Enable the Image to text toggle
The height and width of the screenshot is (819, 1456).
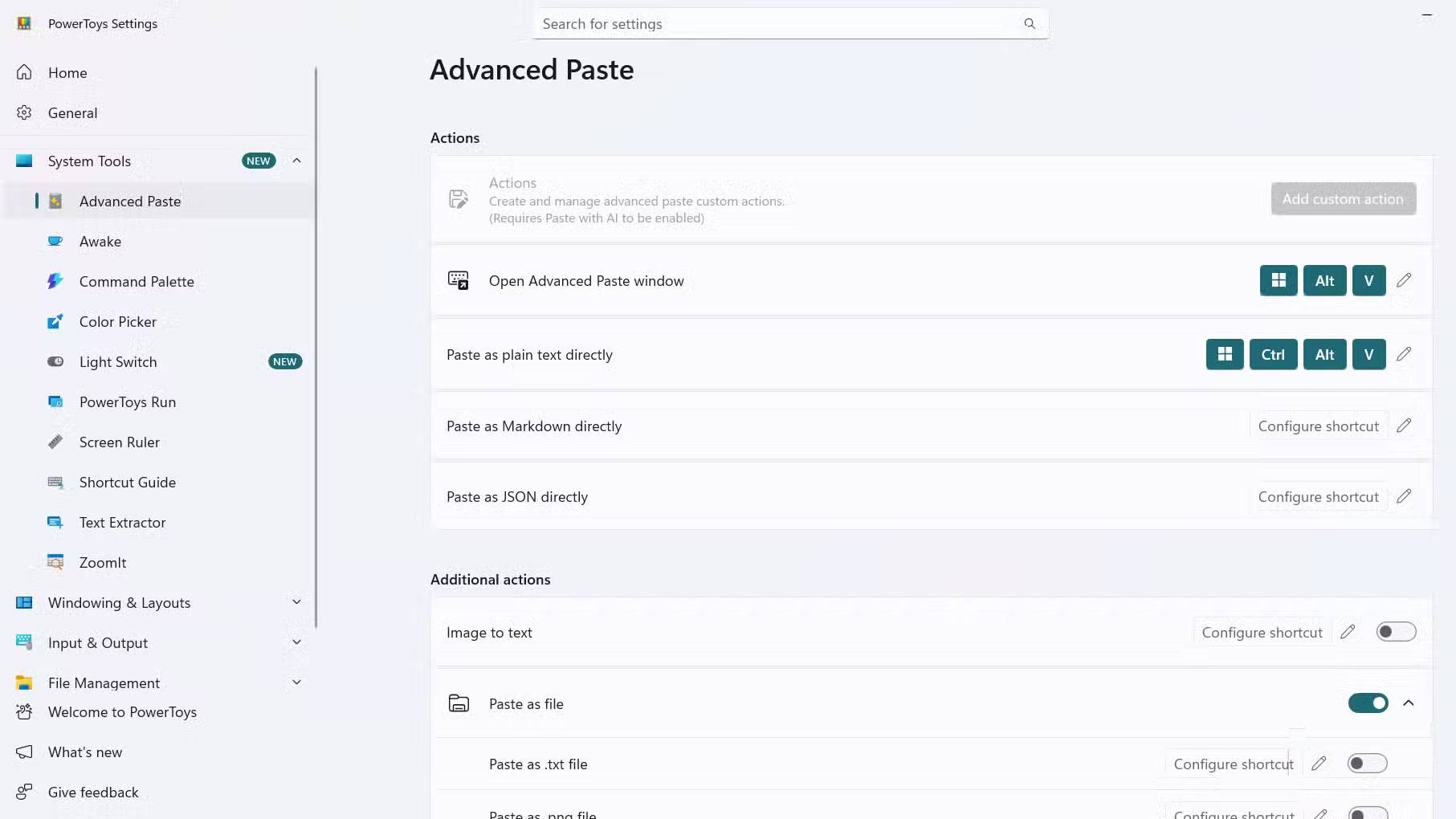(1396, 633)
